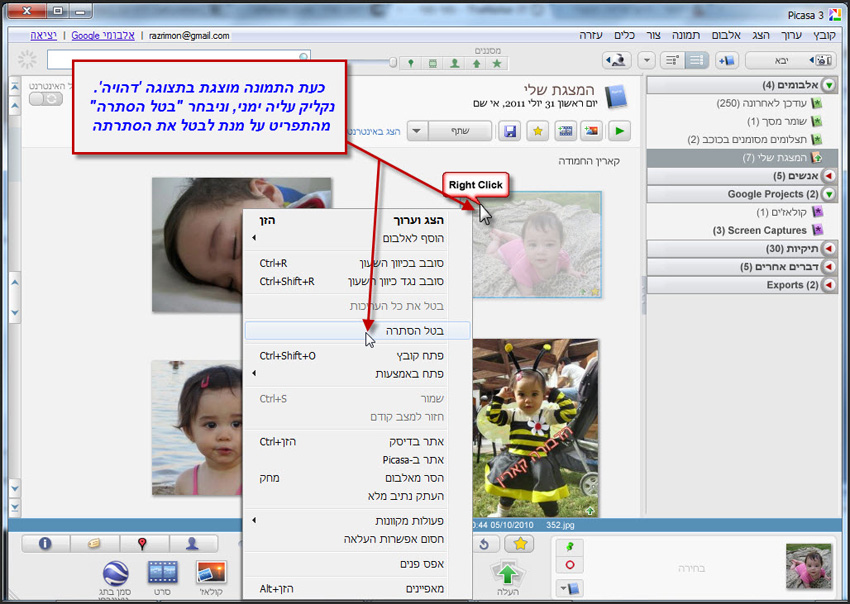Image resolution: width=850 pixels, height=604 pixels.
Task: Select the bee costume photo thumbnail
Action: click(x=536, y=428)
